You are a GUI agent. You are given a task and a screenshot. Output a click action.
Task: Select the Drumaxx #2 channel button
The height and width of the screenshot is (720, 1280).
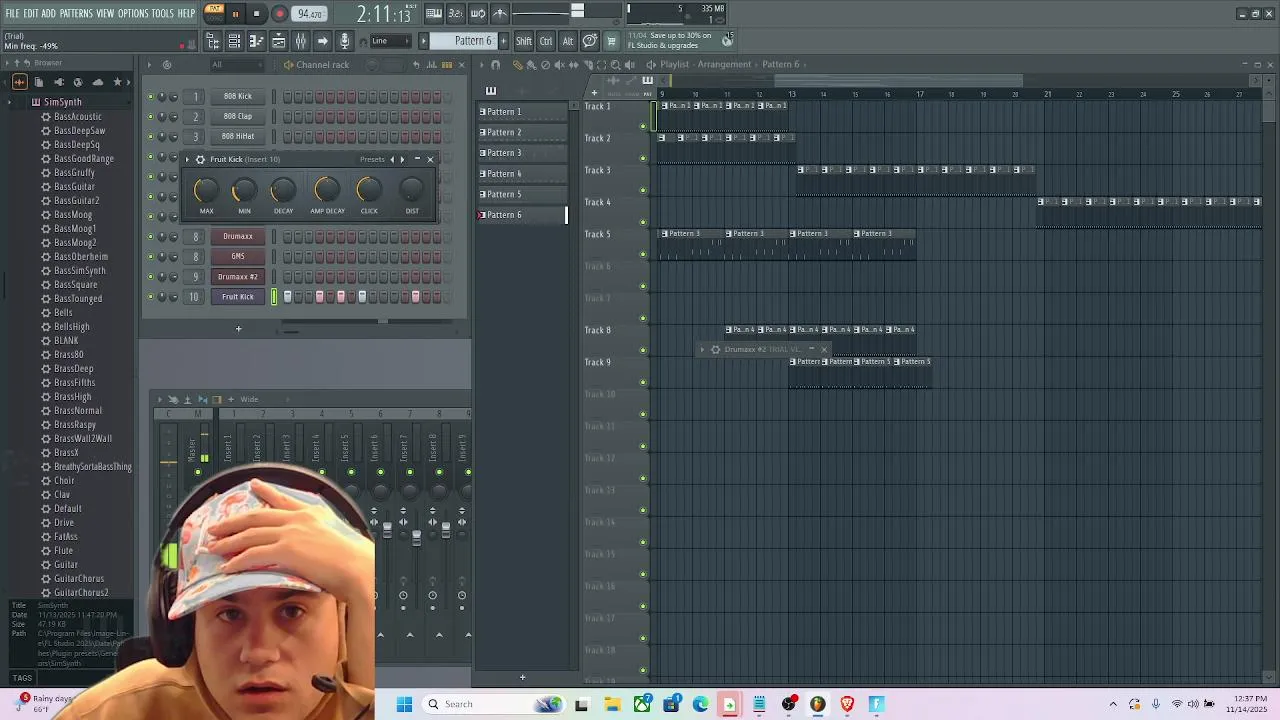[x=238, y=277]
